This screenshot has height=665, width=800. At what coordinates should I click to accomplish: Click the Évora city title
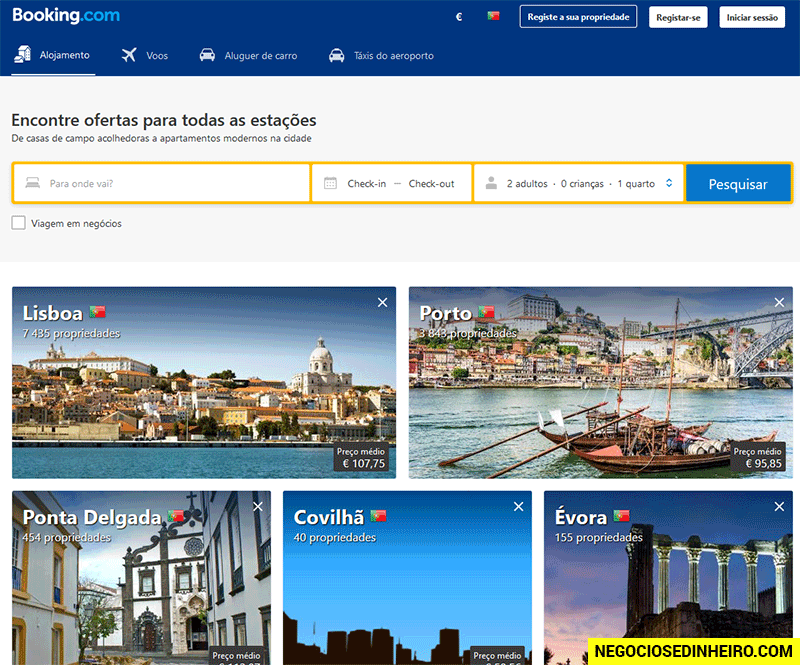coord(581,516)
